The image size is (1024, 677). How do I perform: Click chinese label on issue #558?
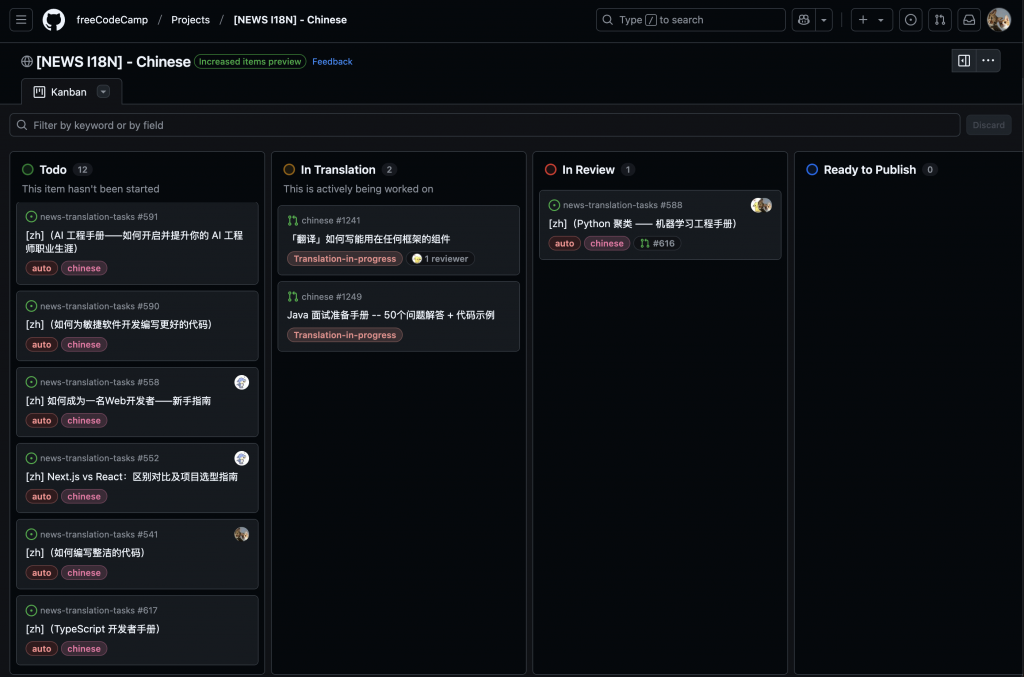[x=84, y=420]
